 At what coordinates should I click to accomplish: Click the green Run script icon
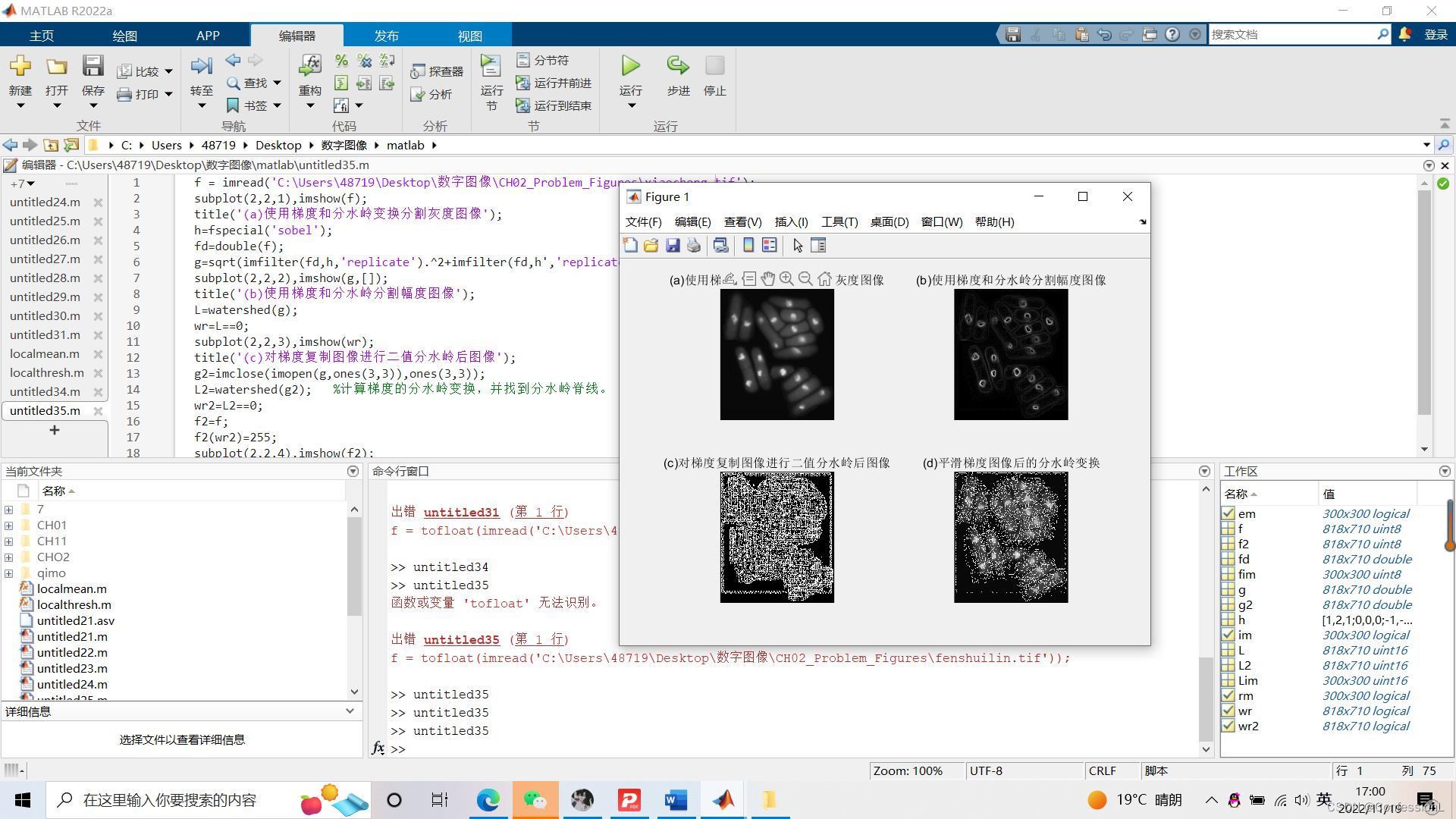coord(630,67)
